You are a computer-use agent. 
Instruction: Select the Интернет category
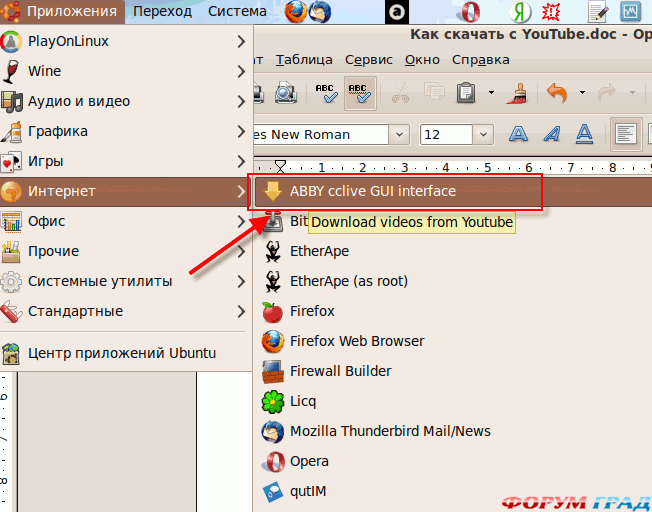coord(125,191)
